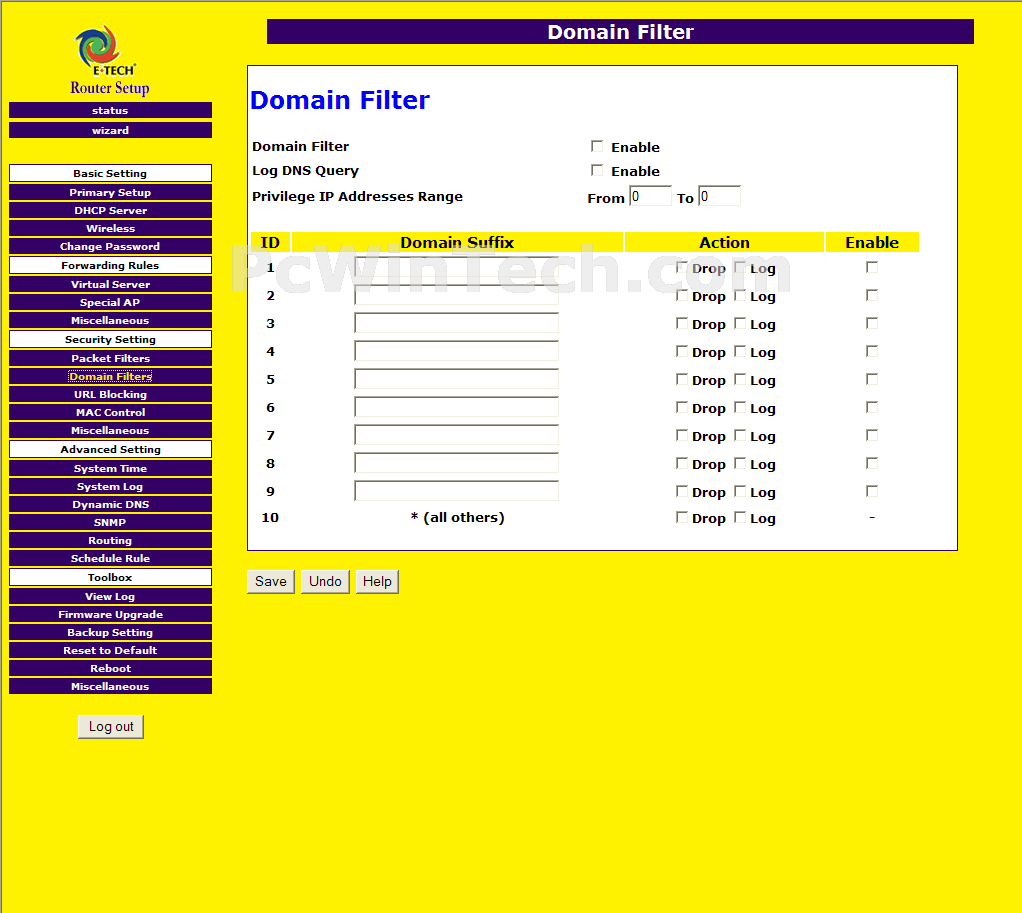Open Packet Filters page
This screenshot has width=1022, height=913.
[x=110, y=358]
